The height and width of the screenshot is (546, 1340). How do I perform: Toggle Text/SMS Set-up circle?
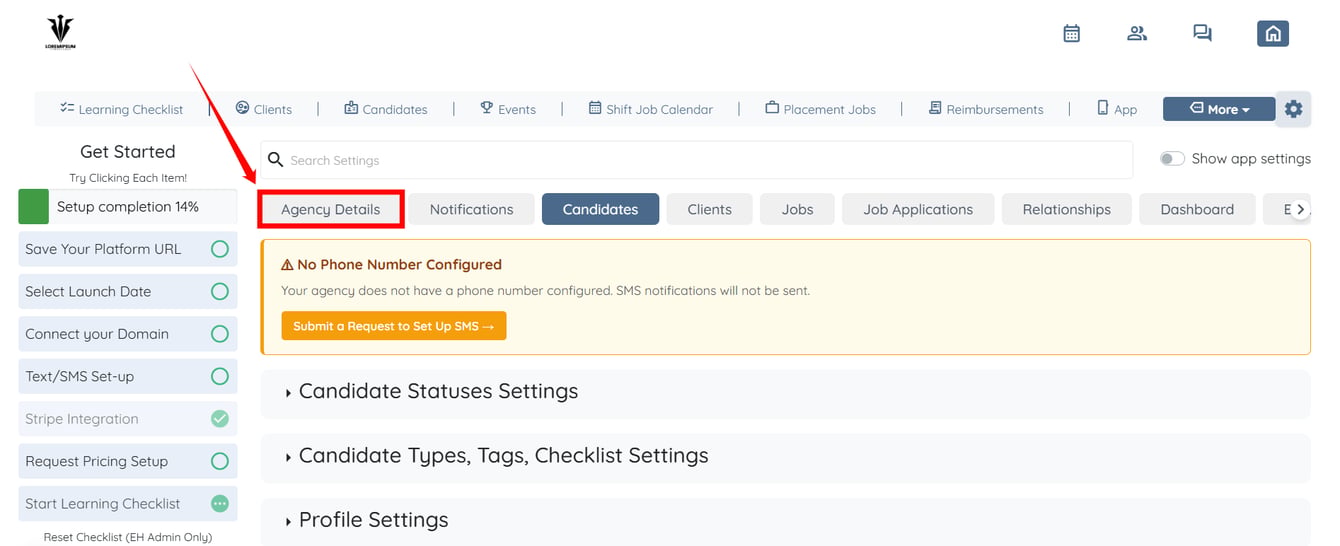pyautogui.click(x=220, y=376)
